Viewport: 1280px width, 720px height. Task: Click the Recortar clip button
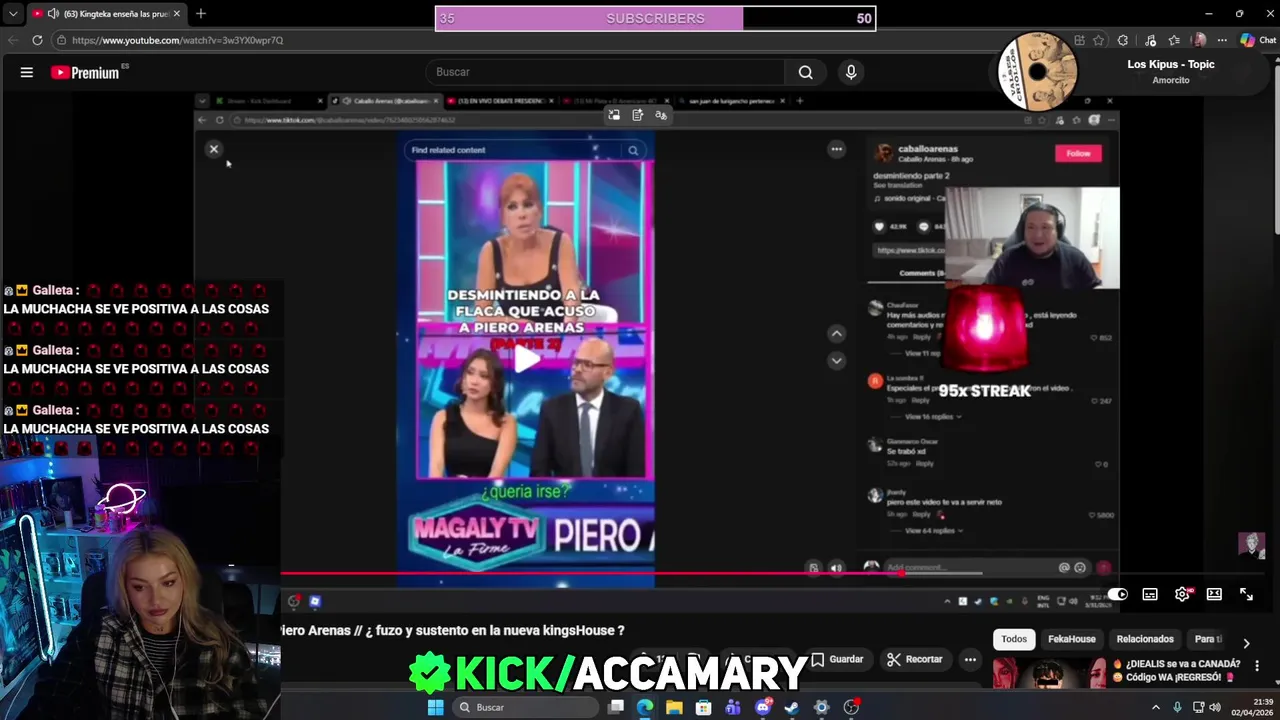coord(915,659)
